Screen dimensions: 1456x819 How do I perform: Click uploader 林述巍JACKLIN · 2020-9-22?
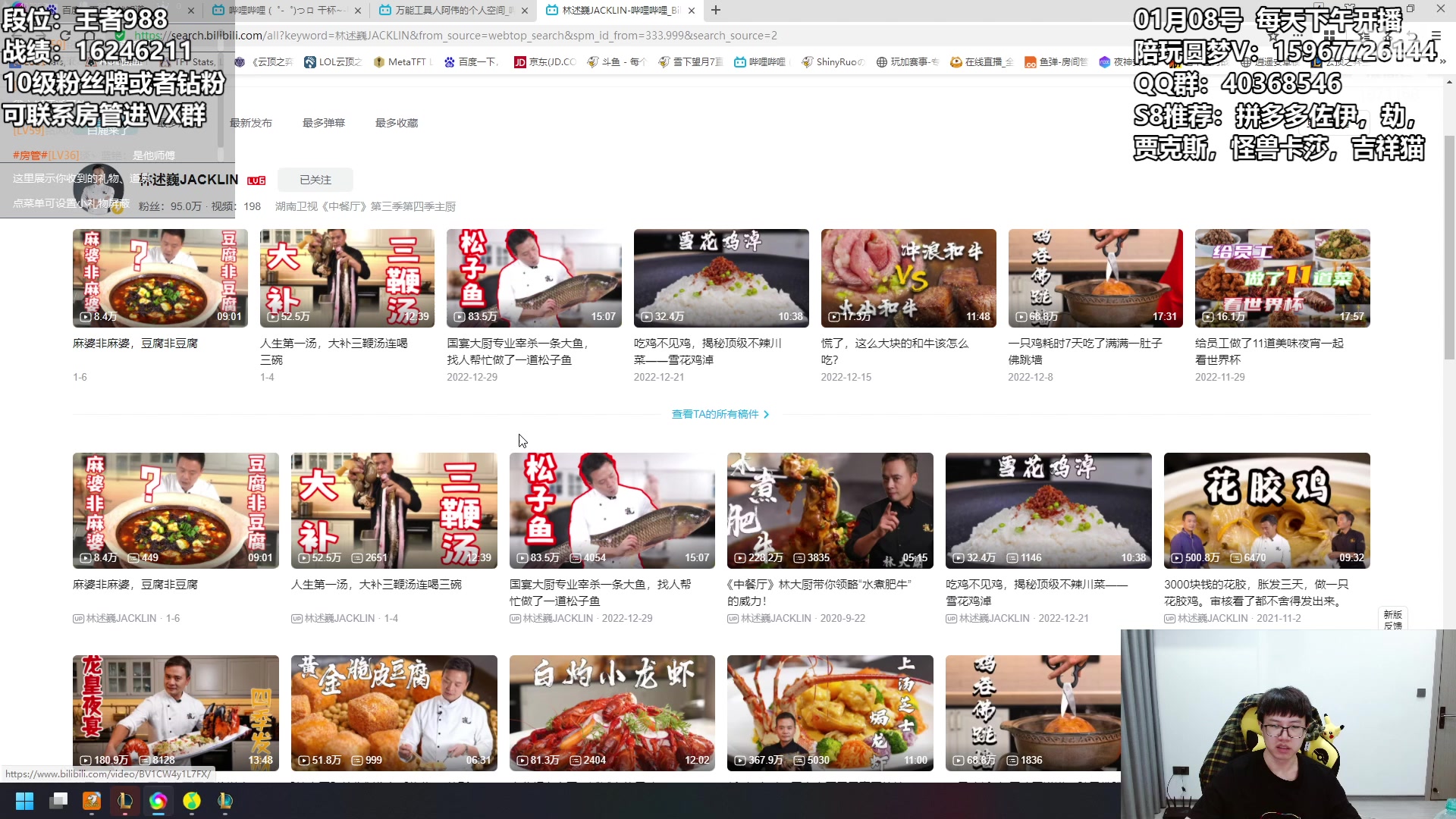point(796,619)
